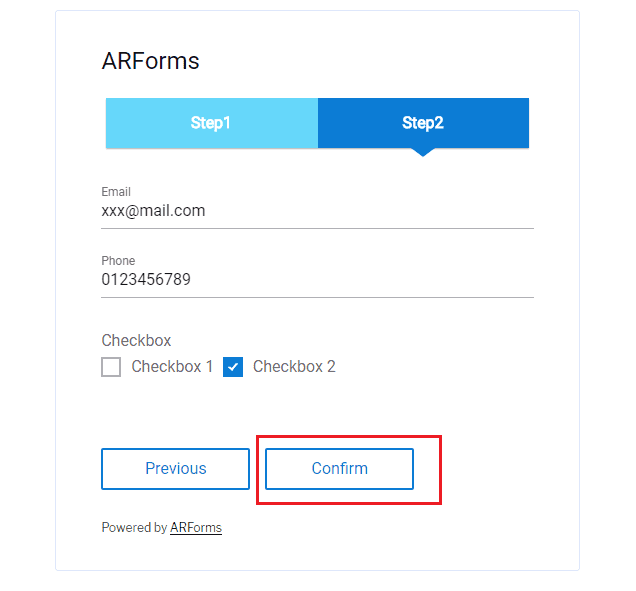Select the Step2 tab
Image resolution: width=636 pixels, height=591 pixels.
[423, 123]
